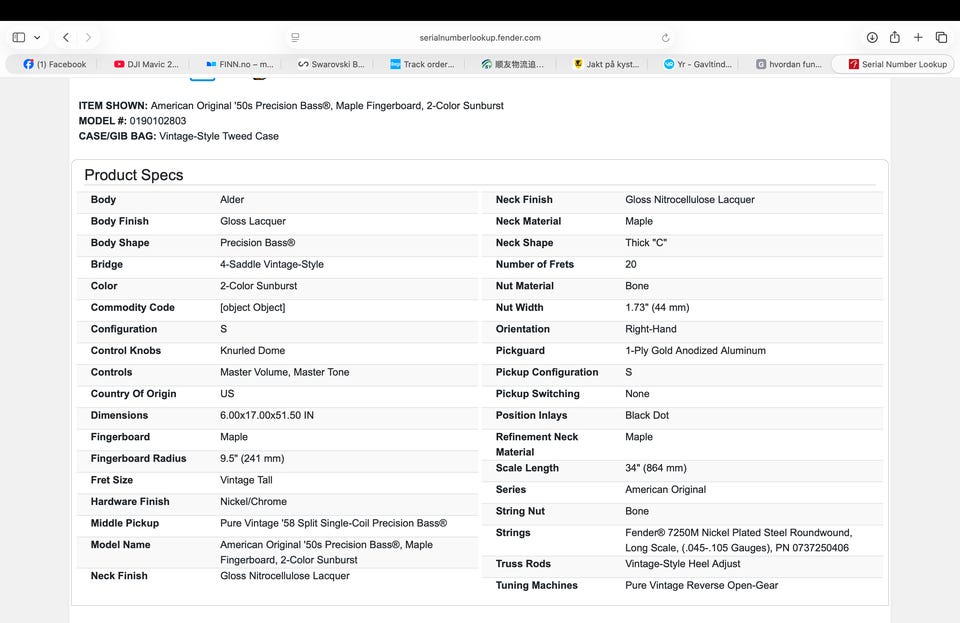Viewport: 960px width, 623px height.
Task: Click the Product Specs heading
Action: click(x=133, y=175)
